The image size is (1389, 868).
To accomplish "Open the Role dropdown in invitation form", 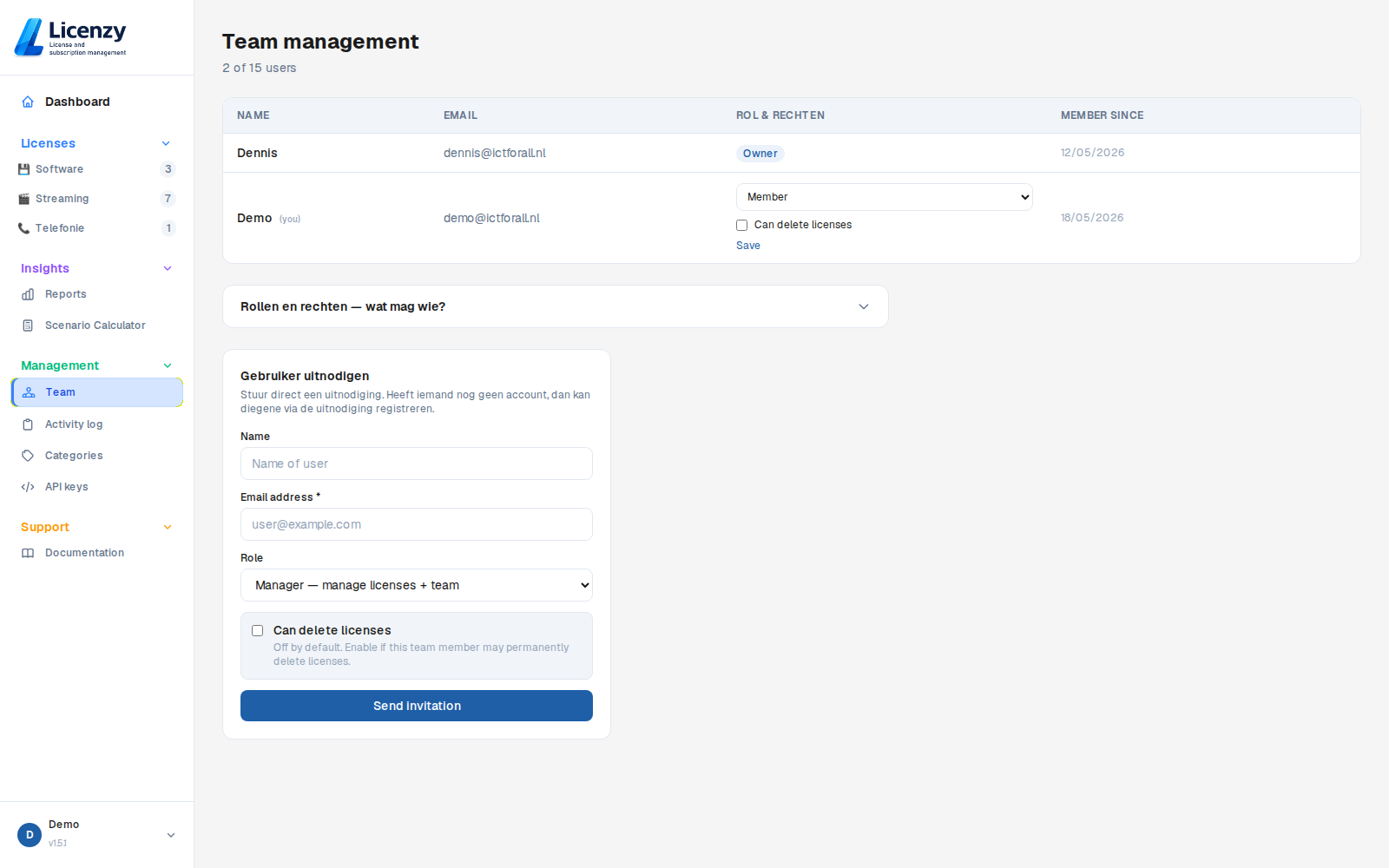I will pos(417,585).
